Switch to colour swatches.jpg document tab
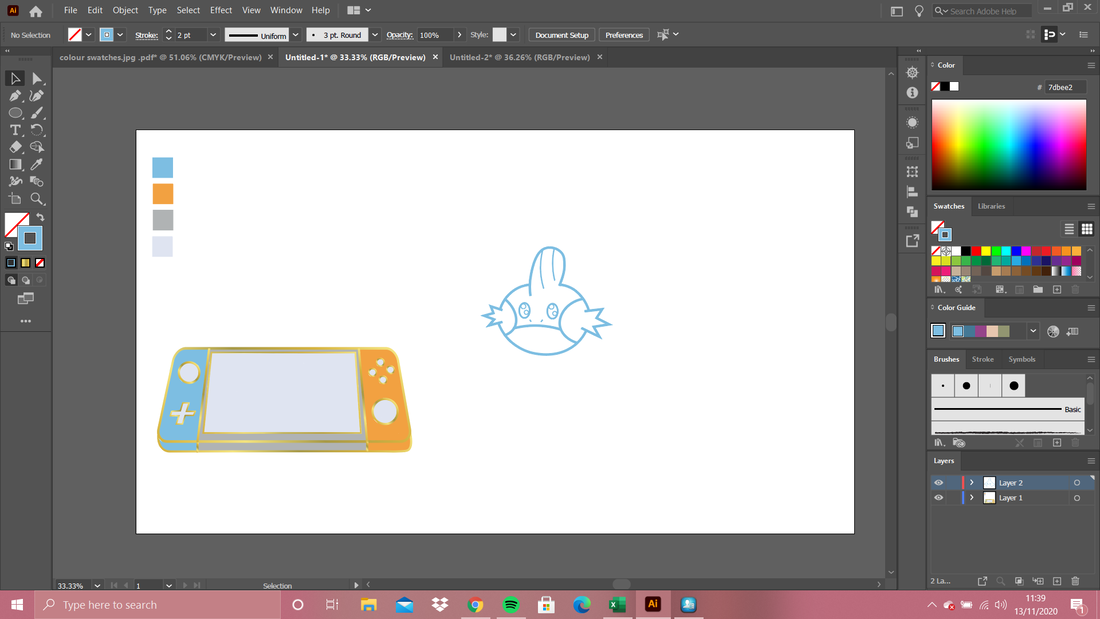 (x=161, y=58)
